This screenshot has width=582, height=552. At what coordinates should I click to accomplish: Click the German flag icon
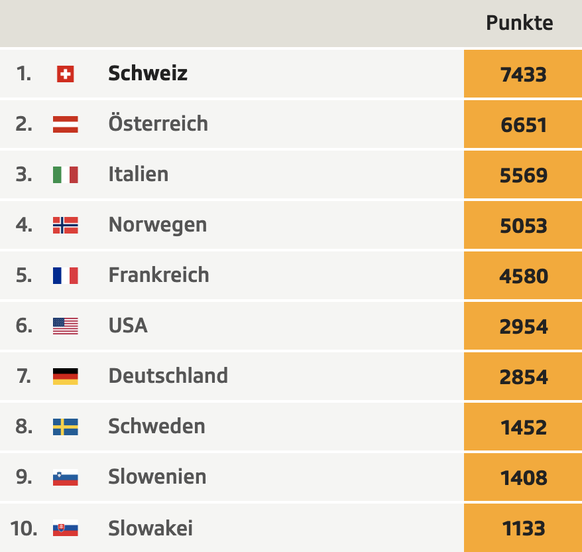[x=65, y=376]
